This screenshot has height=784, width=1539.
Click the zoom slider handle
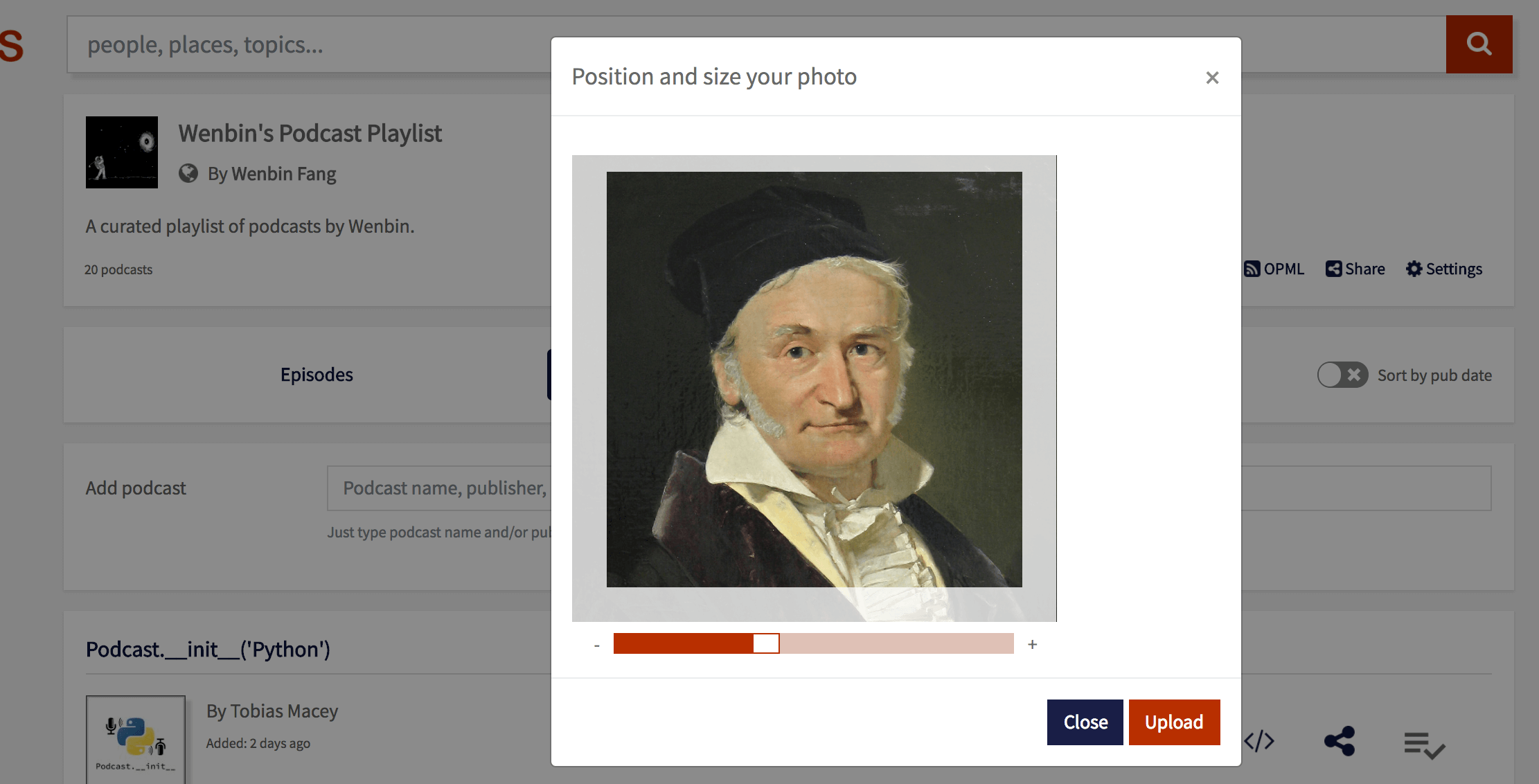coord(766,643)
